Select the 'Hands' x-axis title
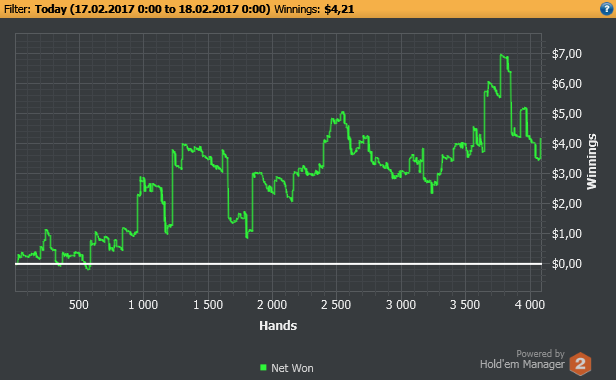The width and height of the screenshot is (616, 380). coord(278,325)
